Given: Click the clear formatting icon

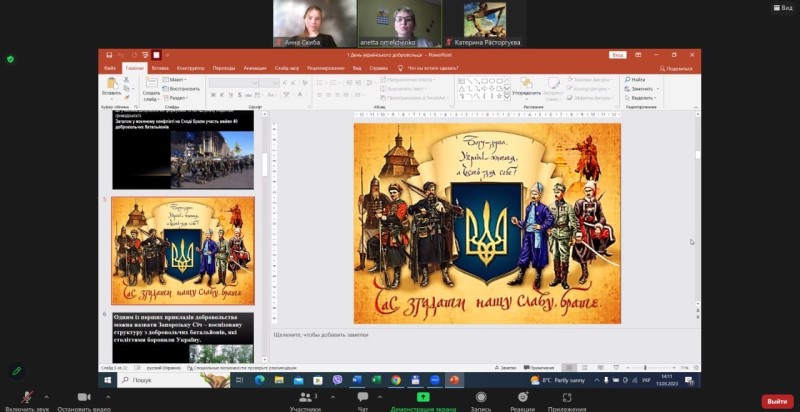Looking at the screenshot, I should (305, 83).
